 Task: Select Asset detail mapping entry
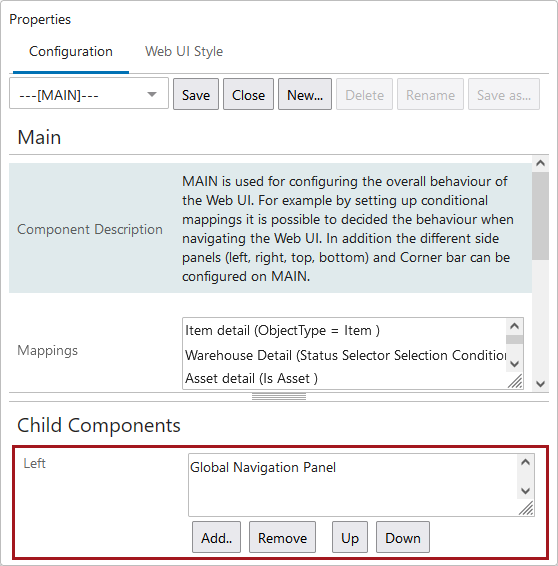click(x=251, y=378)
